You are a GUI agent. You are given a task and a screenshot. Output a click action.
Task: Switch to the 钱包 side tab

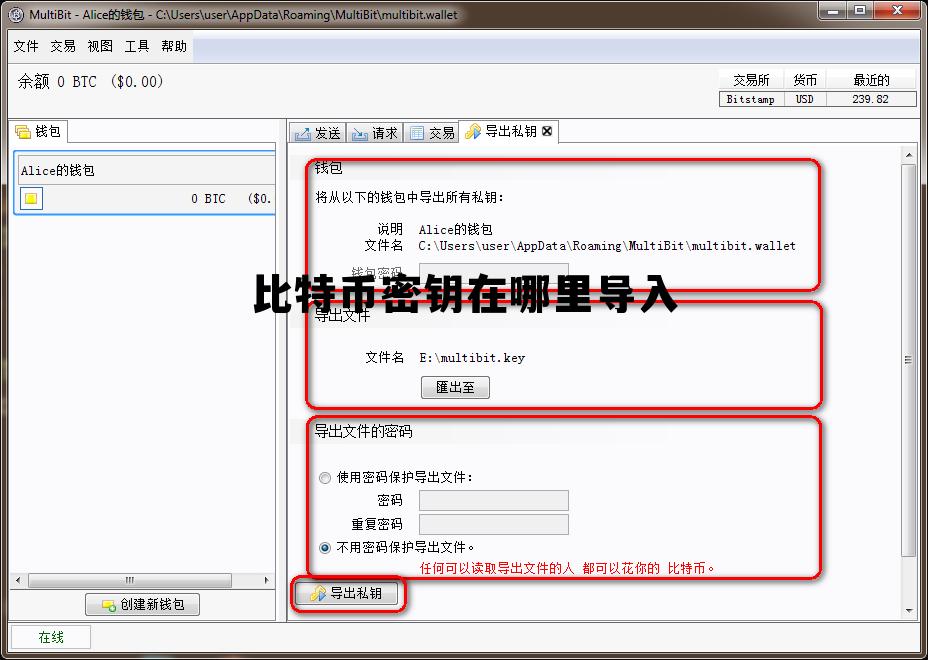(38, 131)
